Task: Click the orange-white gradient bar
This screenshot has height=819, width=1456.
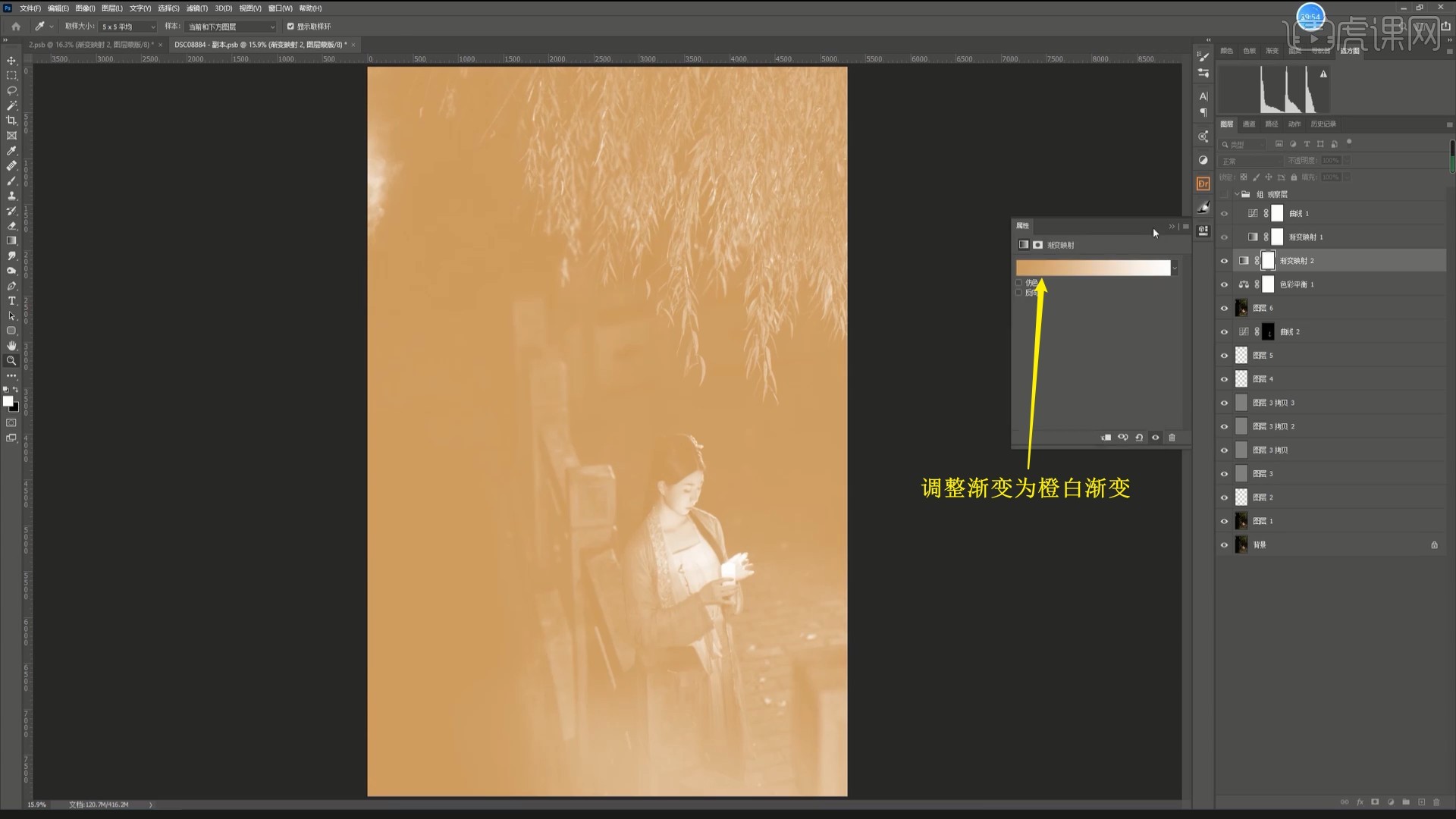Action: pos(1092,268)
